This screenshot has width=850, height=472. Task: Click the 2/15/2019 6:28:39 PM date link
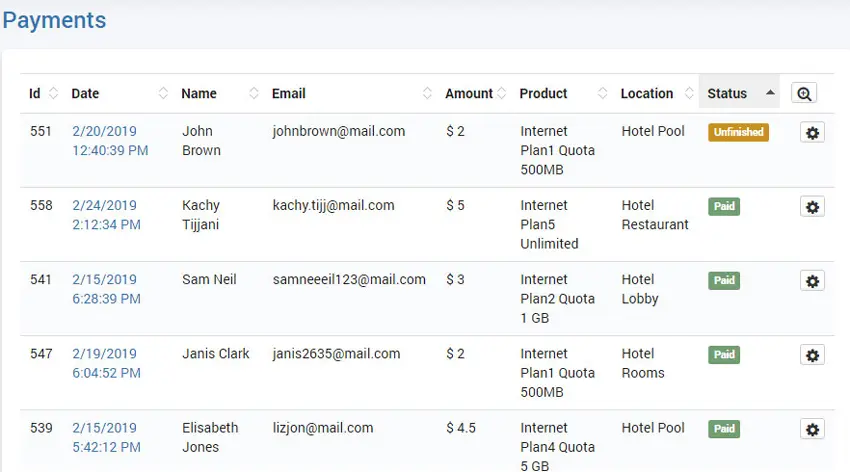click(106, 289)
